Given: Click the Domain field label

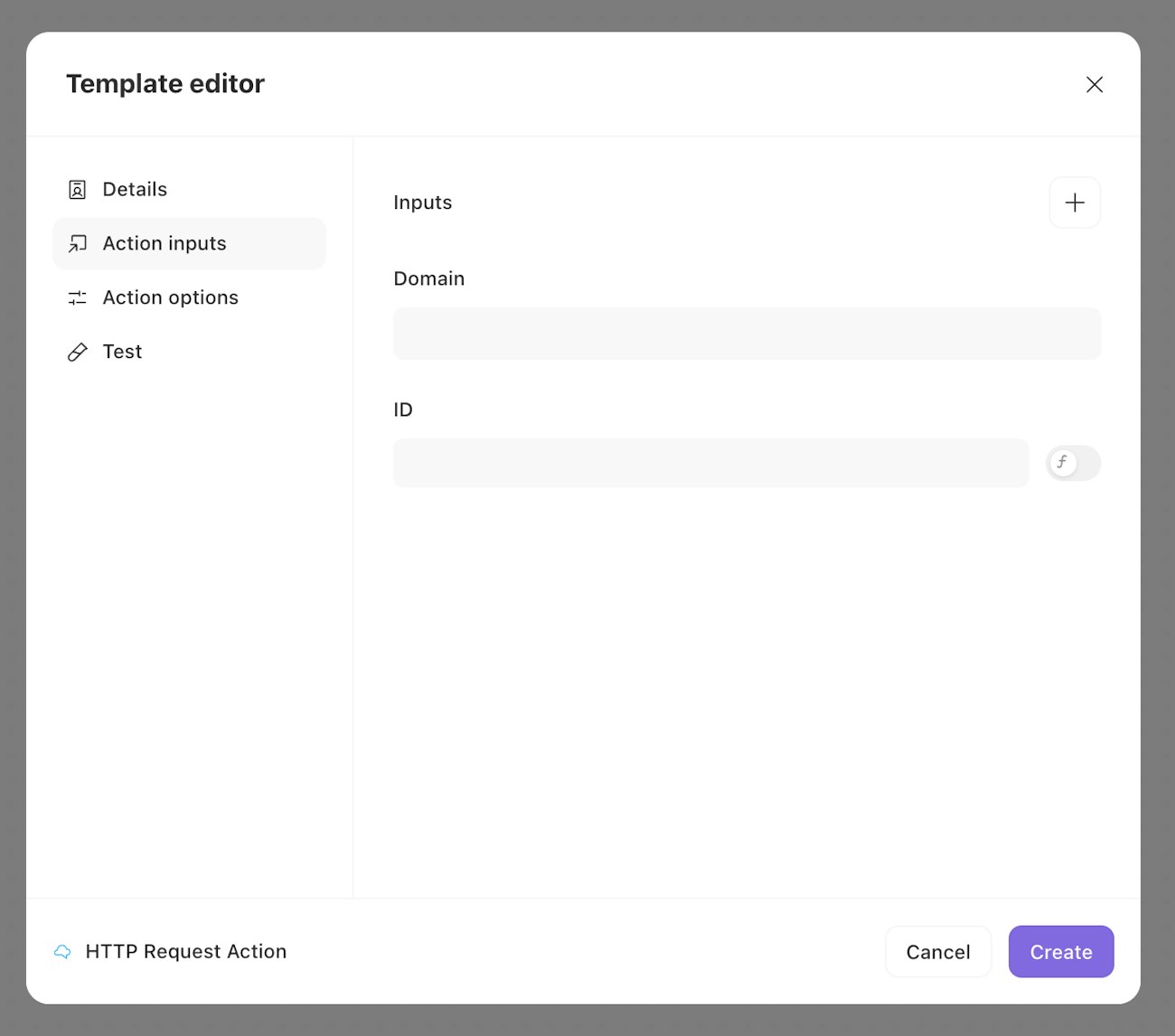Looking at the screenshot, I should [429, 278].
